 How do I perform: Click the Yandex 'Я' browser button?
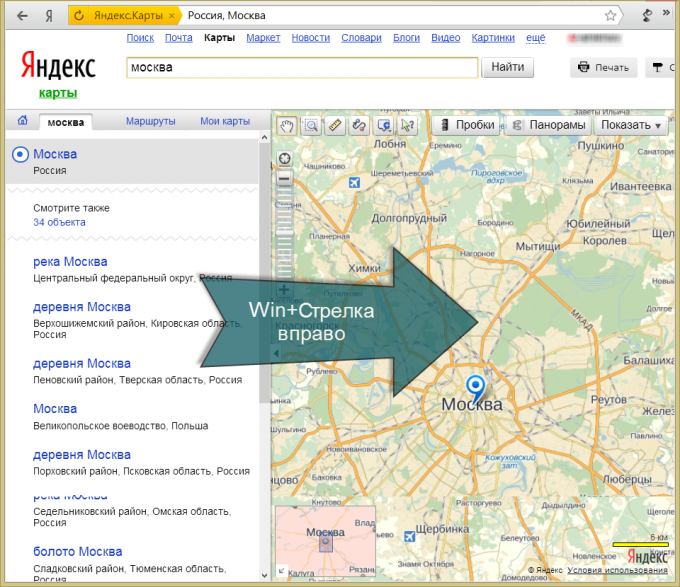[x=49, y=16]
